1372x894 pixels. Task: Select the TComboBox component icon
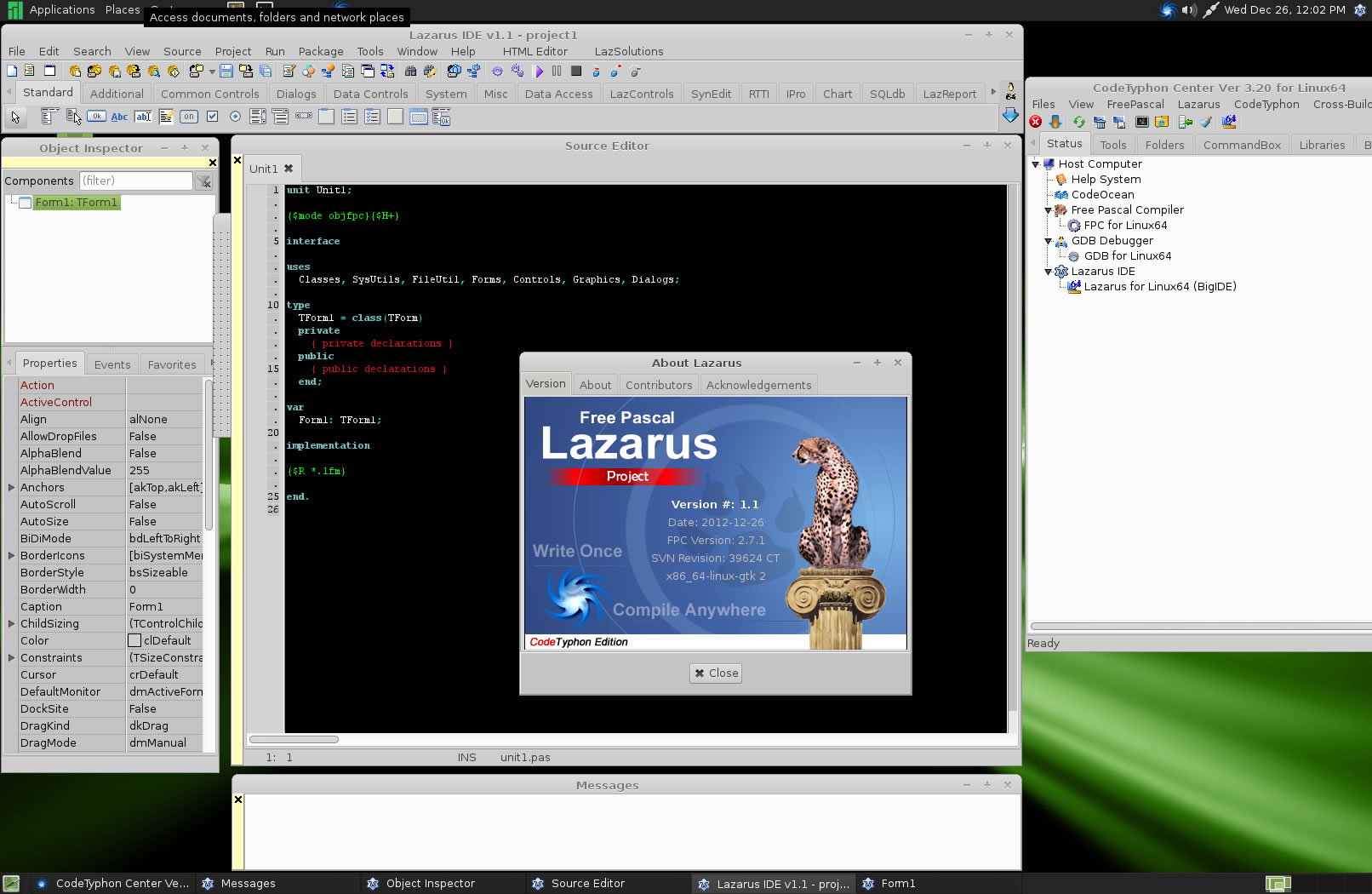click(x=280, y=117)
